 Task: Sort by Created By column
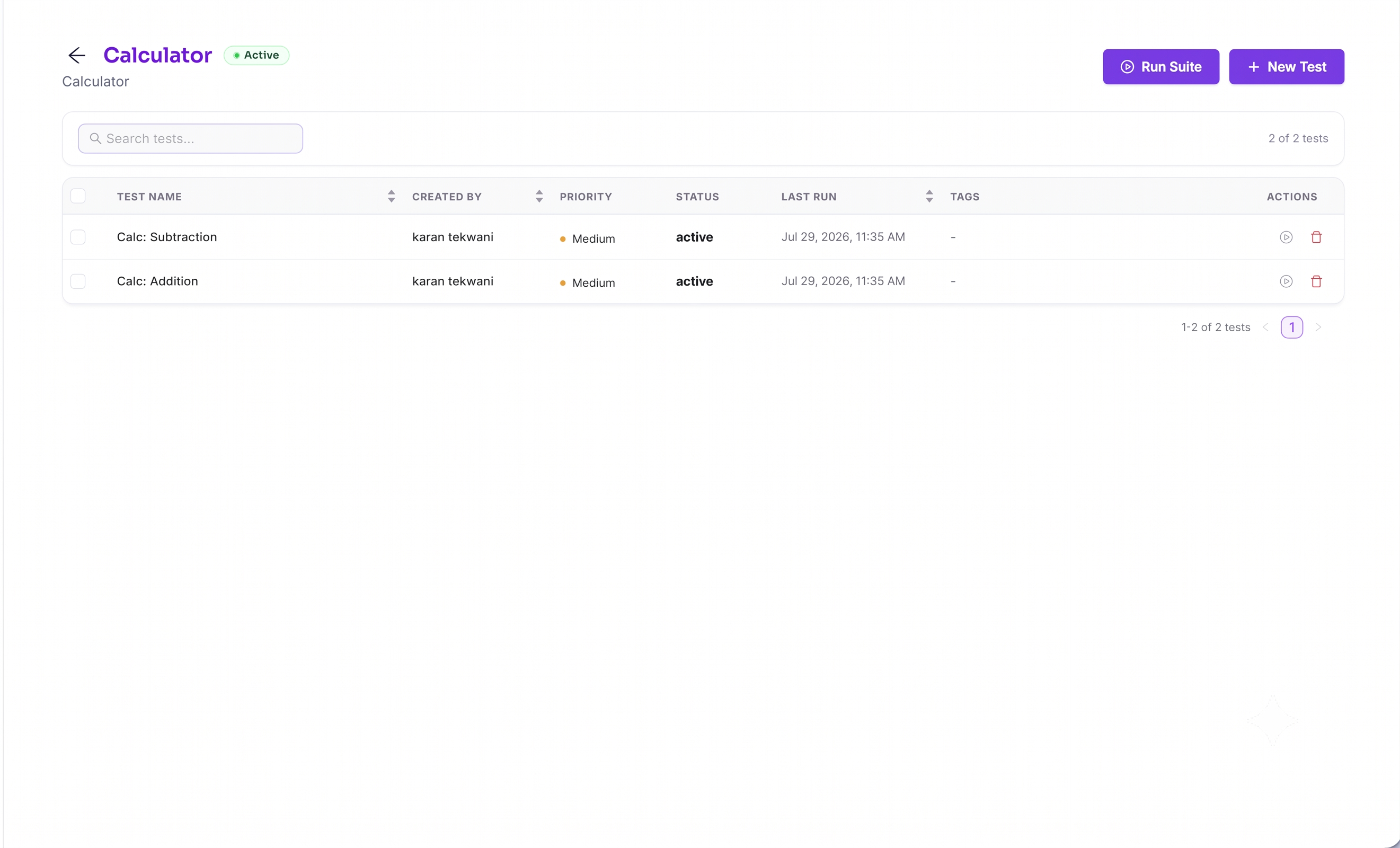coord(539,196)
